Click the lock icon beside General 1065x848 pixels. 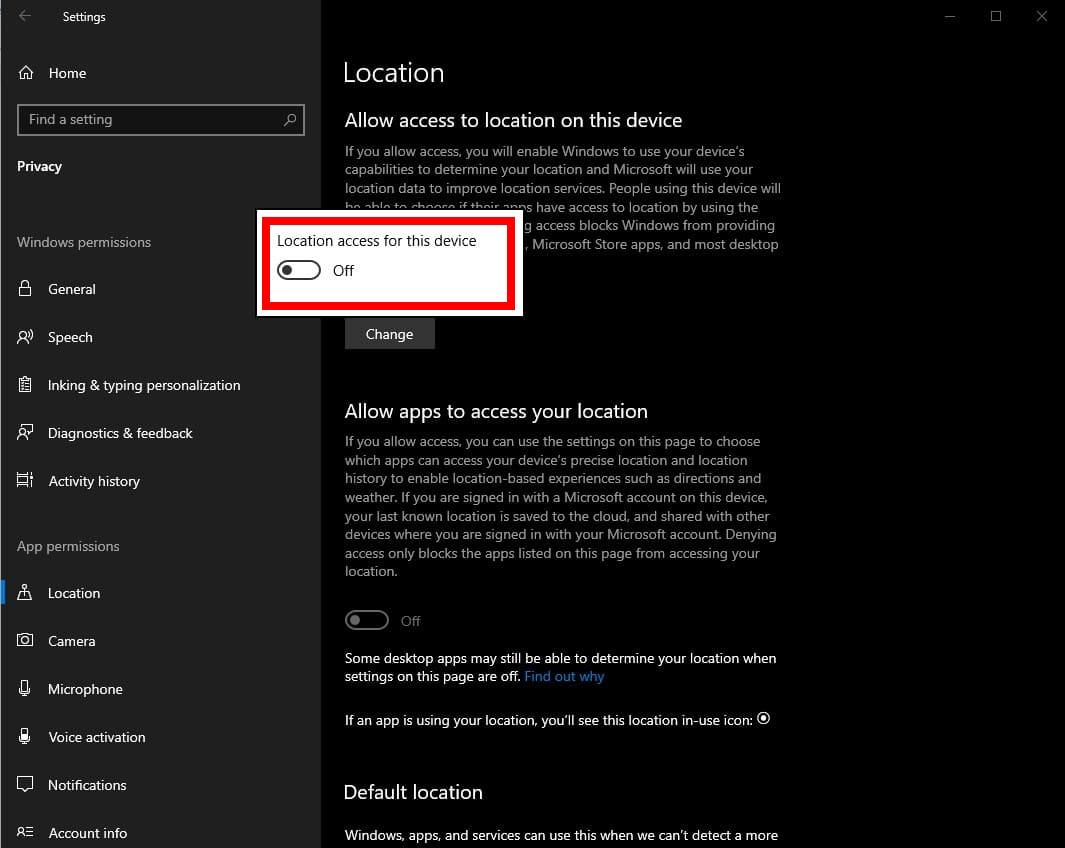tap(26, 289)
